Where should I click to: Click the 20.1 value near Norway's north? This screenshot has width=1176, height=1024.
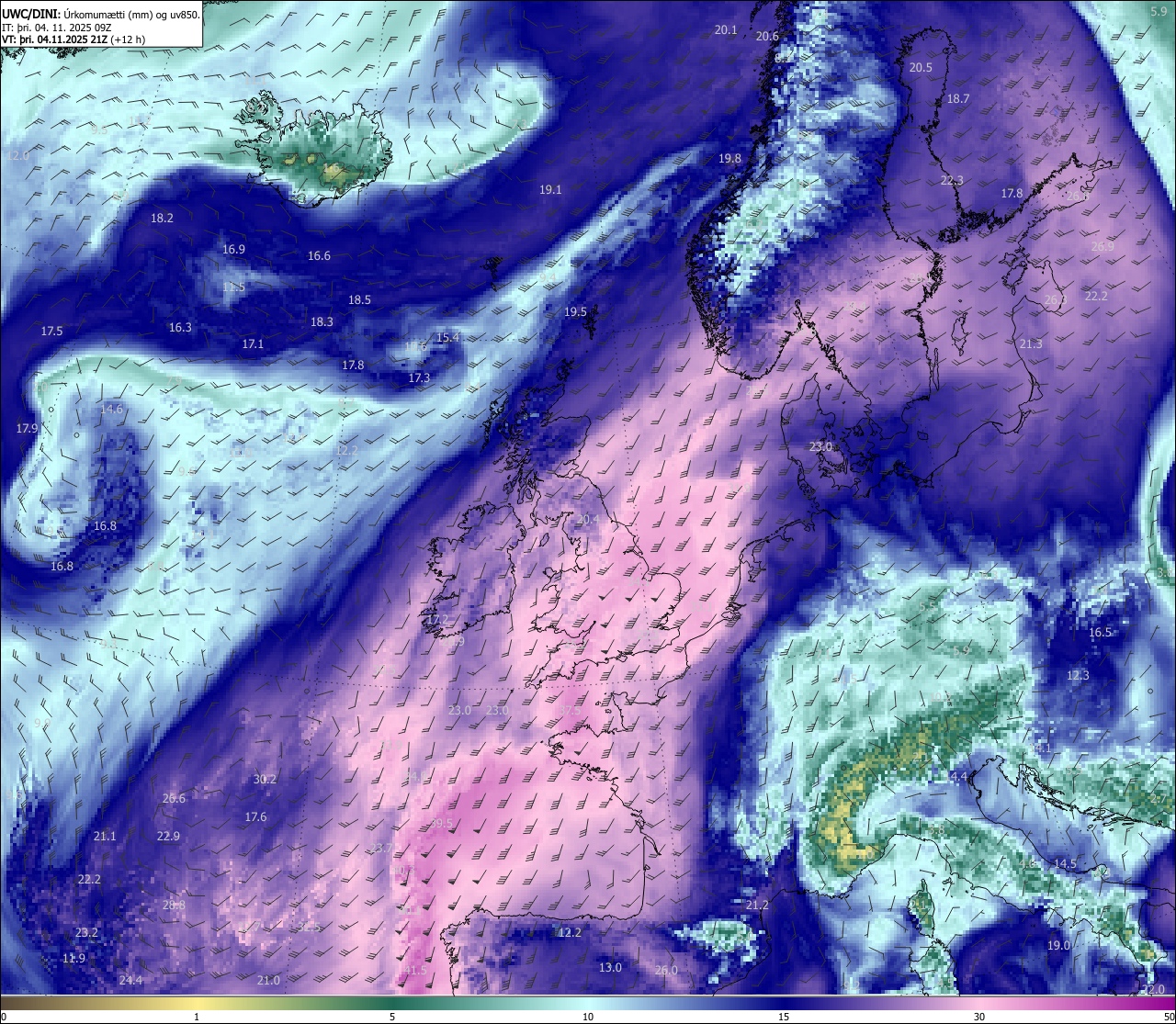[726, 29]
